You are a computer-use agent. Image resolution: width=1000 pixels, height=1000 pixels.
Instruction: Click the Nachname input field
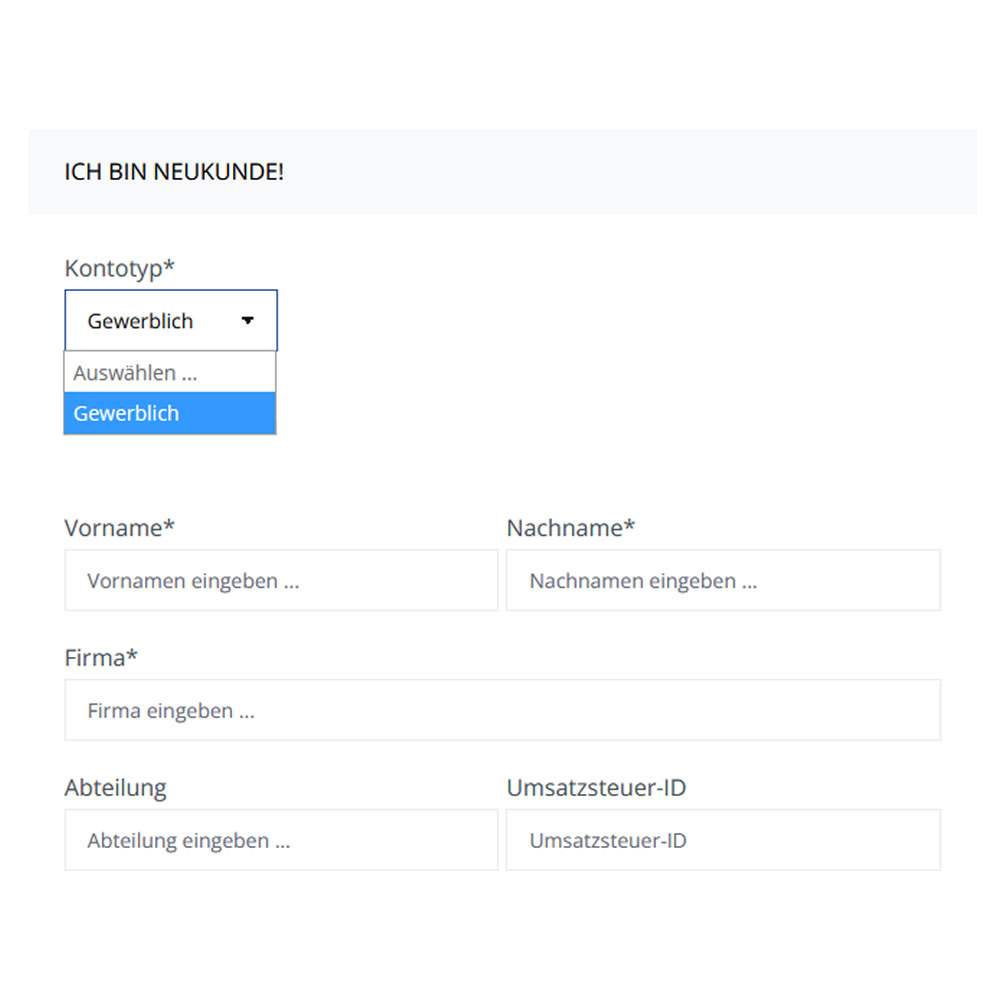[x=722, y=580]
